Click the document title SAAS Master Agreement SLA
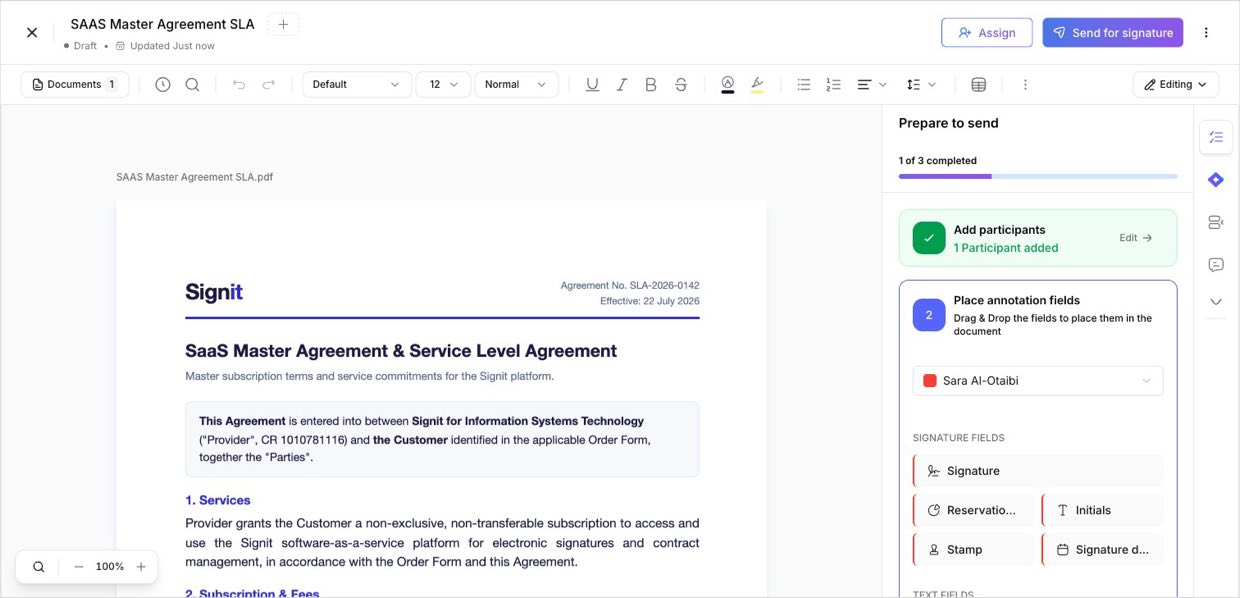 [162, 24]
